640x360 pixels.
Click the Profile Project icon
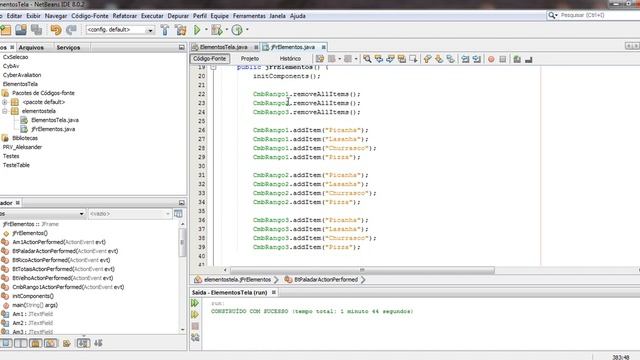(x=237, y=30)
